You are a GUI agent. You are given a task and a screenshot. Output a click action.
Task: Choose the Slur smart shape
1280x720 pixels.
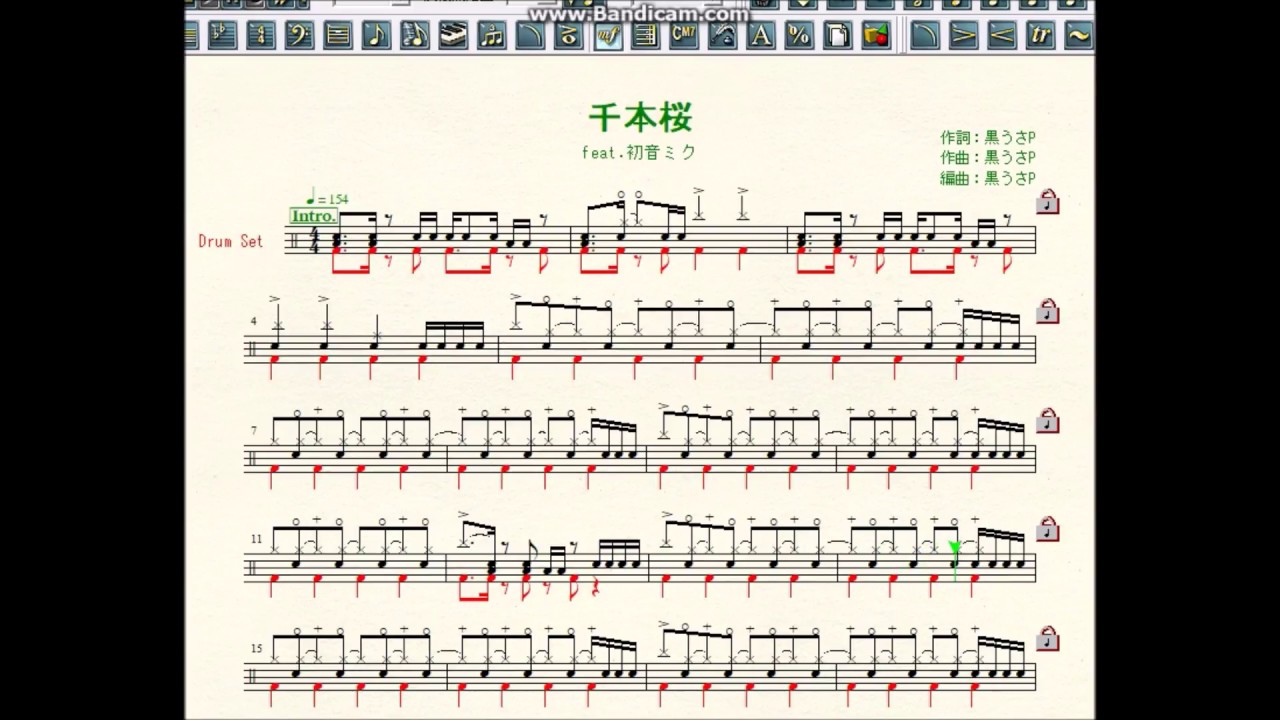[925, 36]
